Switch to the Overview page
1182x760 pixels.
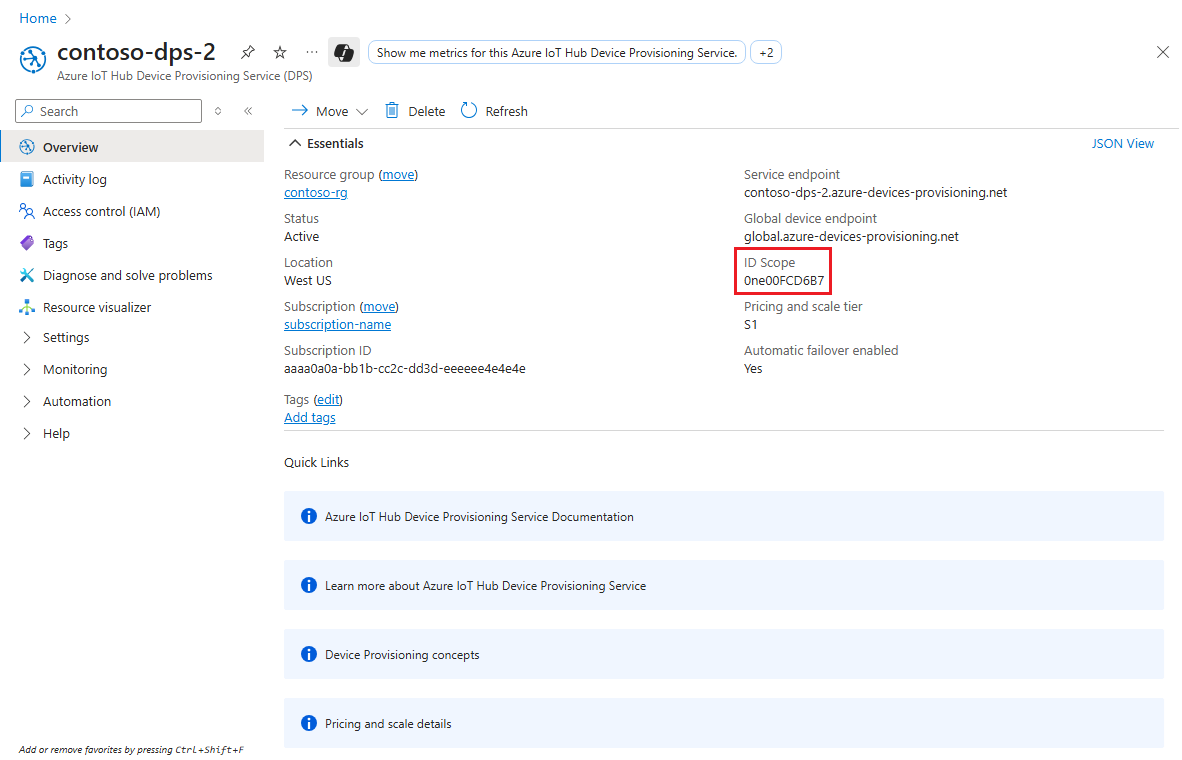(x=69, y=146)
